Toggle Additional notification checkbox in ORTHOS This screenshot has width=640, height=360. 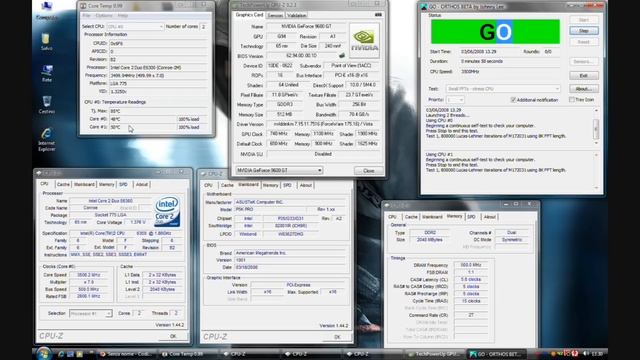513,100
